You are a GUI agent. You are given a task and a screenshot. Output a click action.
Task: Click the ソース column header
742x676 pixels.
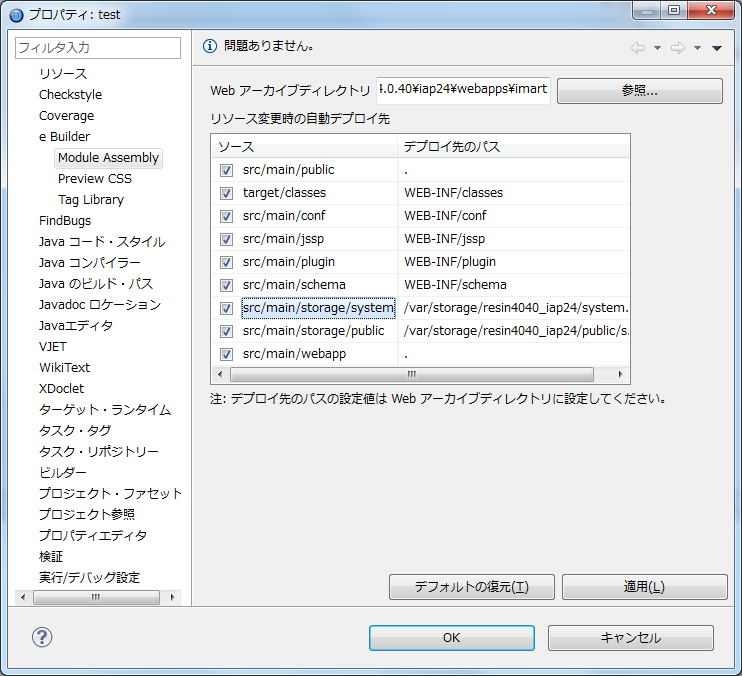304,147
